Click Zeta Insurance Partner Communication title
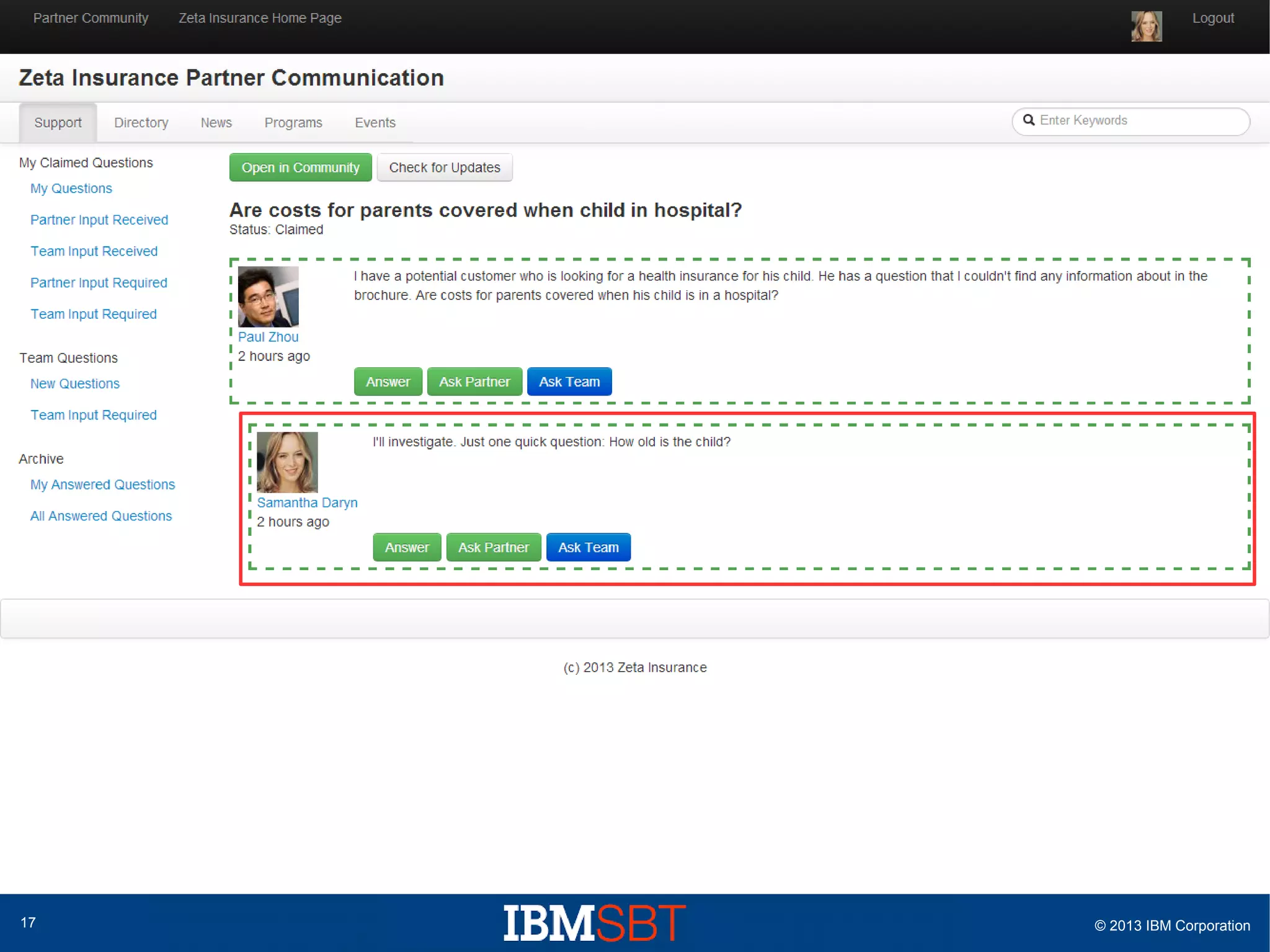Viewport: 1270px width, 952px height. pos(231,78)
